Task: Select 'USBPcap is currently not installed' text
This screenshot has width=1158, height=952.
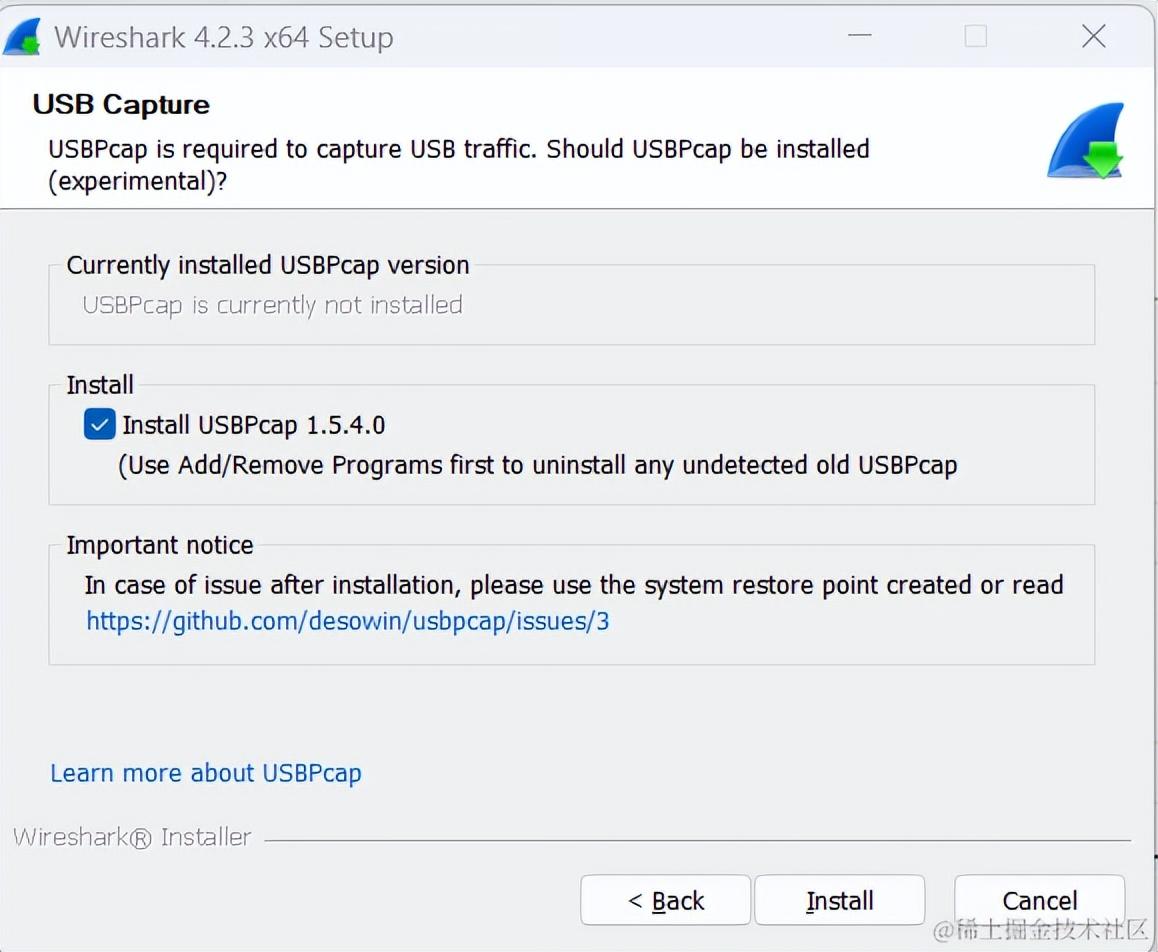Action: (x=273, y=305)
